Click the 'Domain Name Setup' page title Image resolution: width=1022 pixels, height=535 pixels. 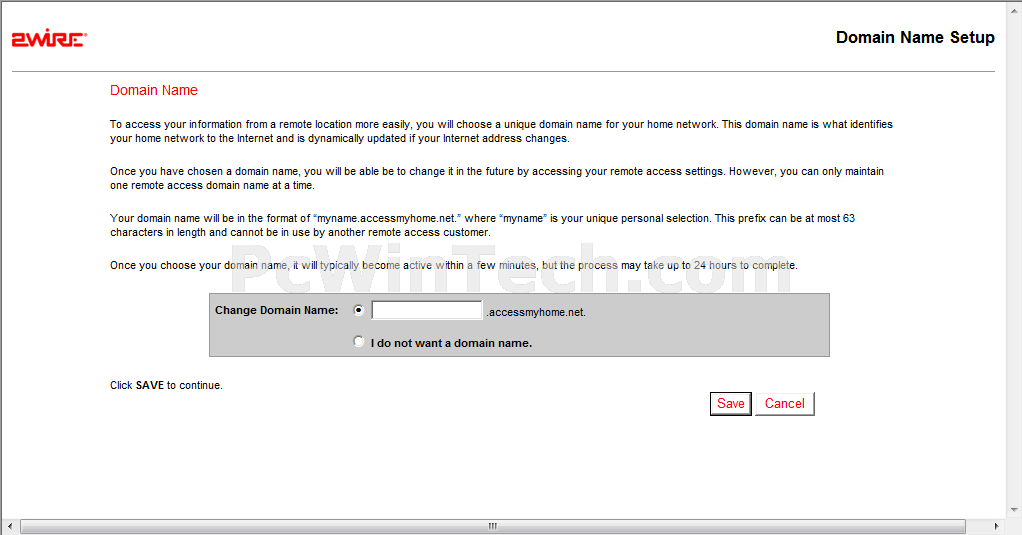coord(915,38)
